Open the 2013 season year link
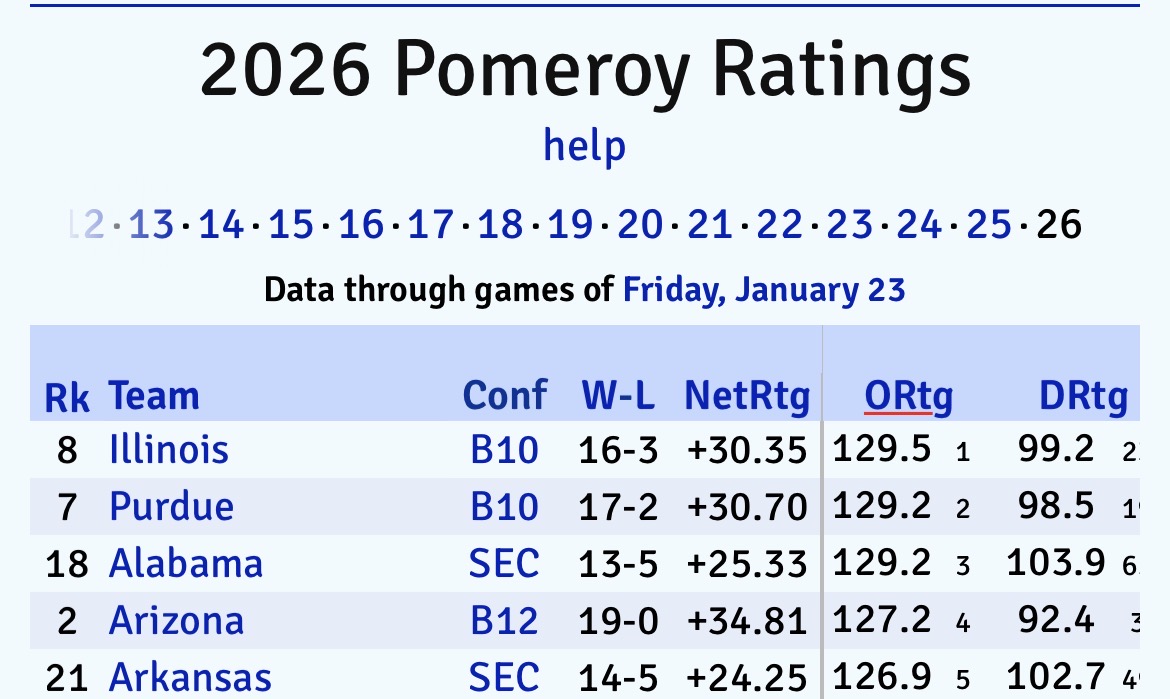This screenshot has width=1170, height=699. coord(152,225)
